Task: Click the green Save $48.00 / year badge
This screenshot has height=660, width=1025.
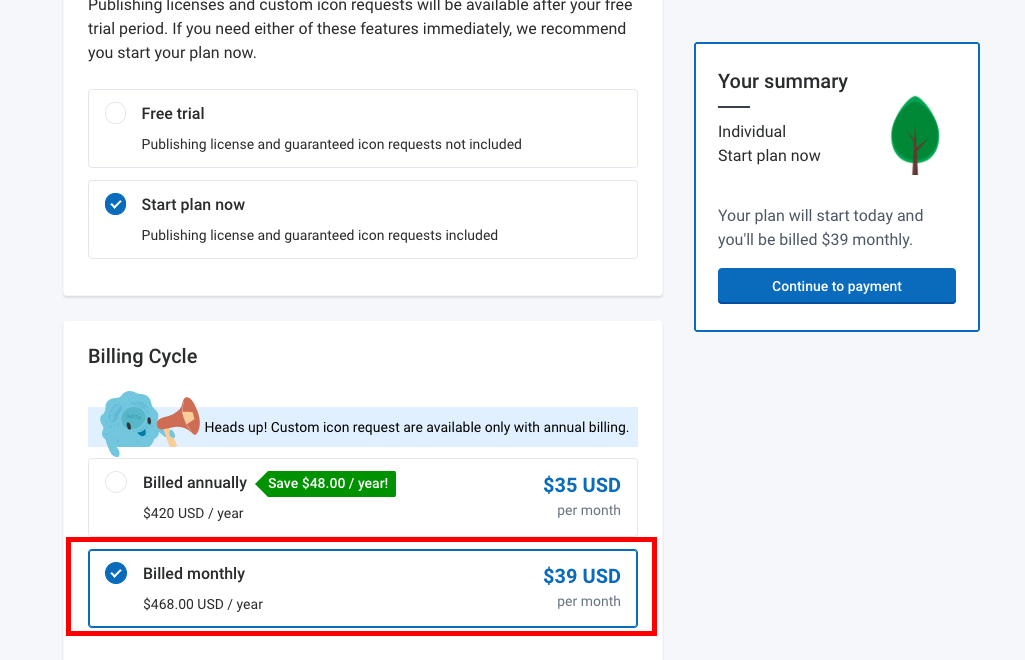Action: click(327, 484)
